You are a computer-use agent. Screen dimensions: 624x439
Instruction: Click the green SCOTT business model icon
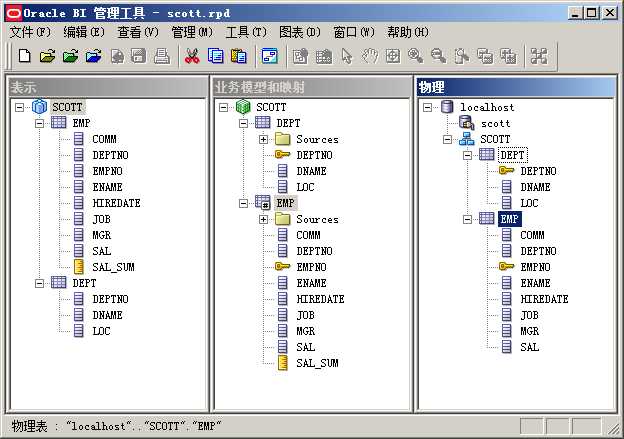[x=243, y=107]
